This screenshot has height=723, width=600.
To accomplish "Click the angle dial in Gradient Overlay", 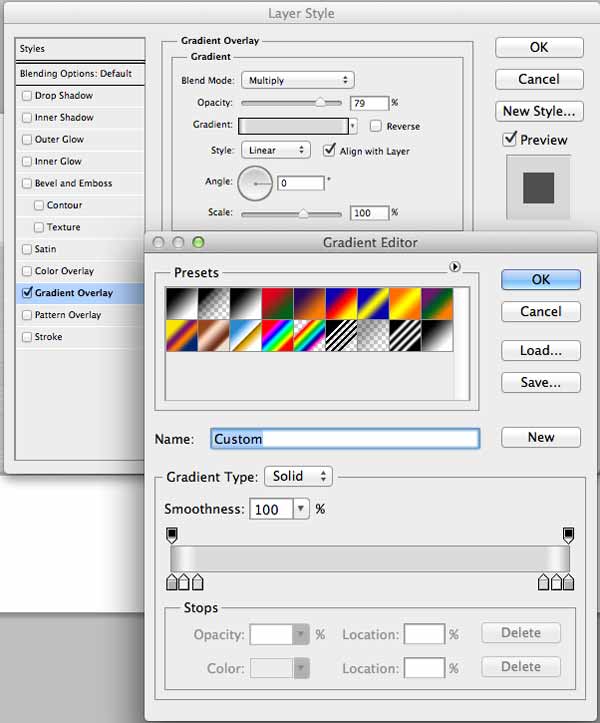I will click(x=255, y=184).
